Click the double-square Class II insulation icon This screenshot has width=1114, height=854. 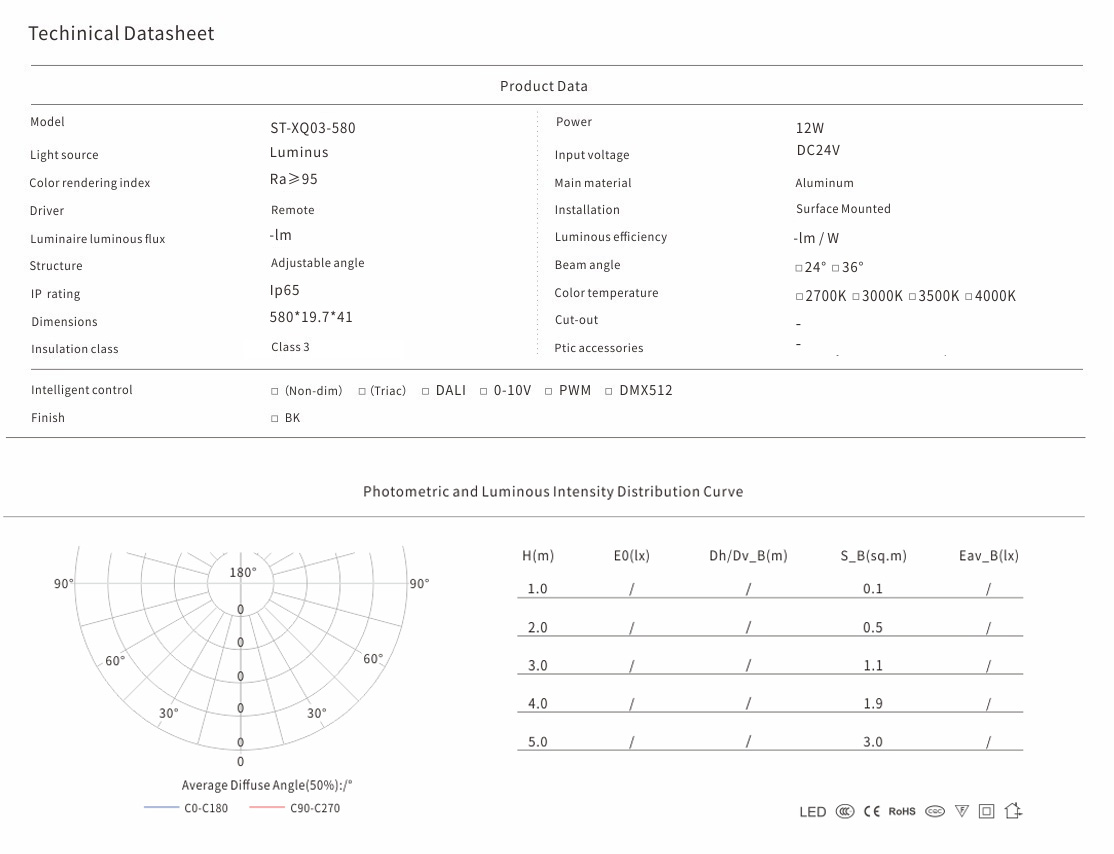pyautogui.click(x=987, y=811)
